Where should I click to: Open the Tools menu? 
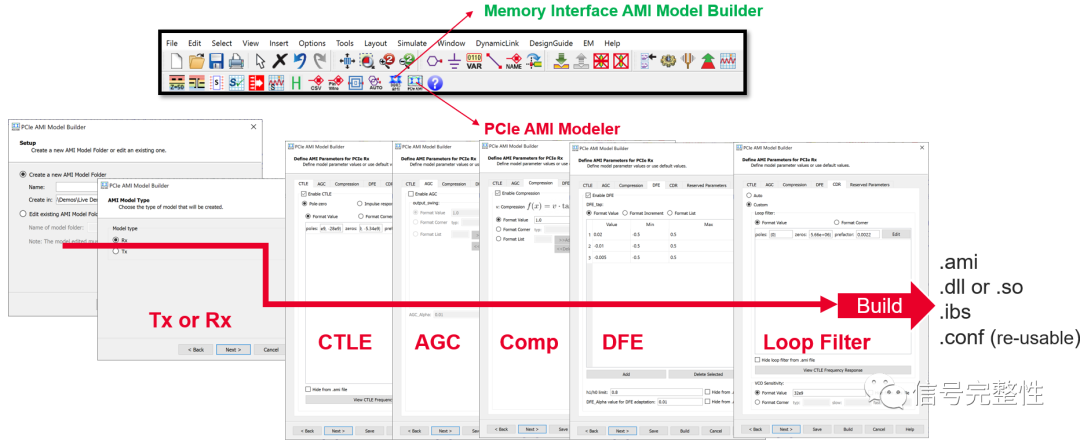pyautogui.click(x=345, y=43)
